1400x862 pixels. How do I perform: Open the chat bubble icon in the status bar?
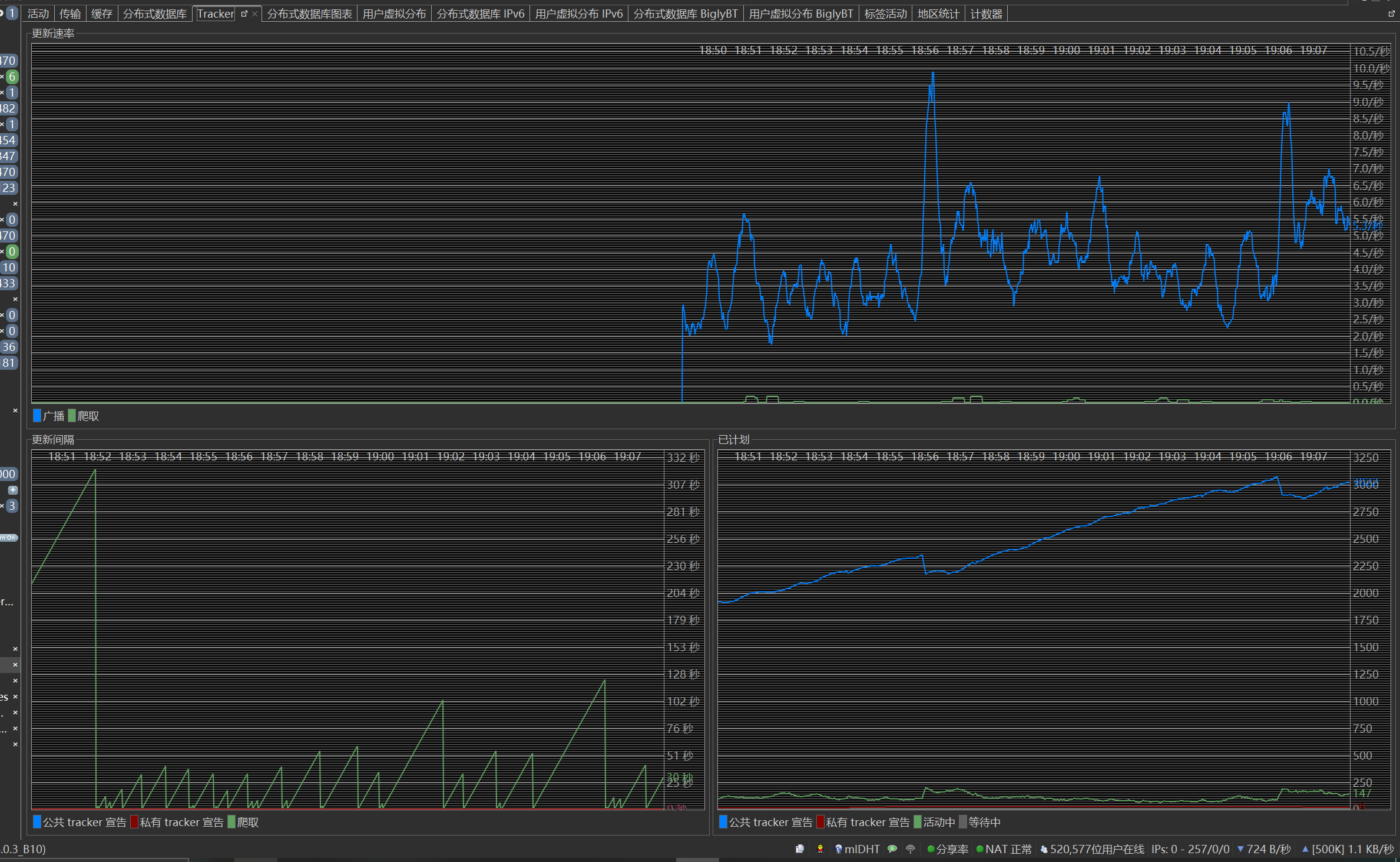[x=892, y=849]
